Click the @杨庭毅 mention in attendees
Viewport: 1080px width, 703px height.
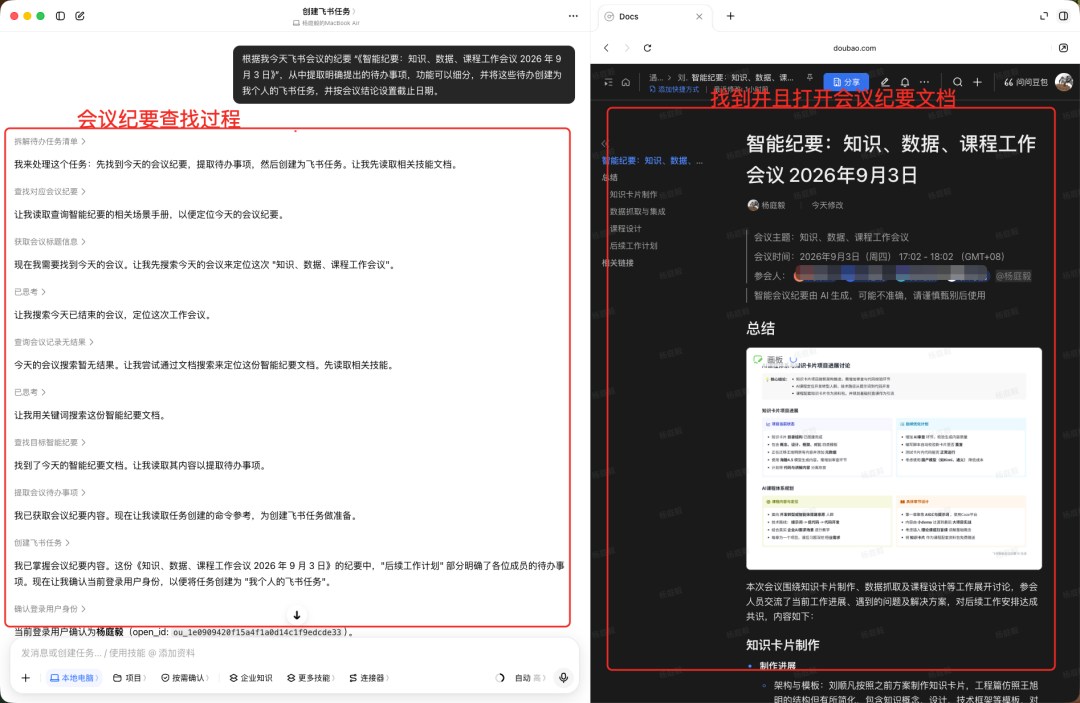click(1013, 276)
